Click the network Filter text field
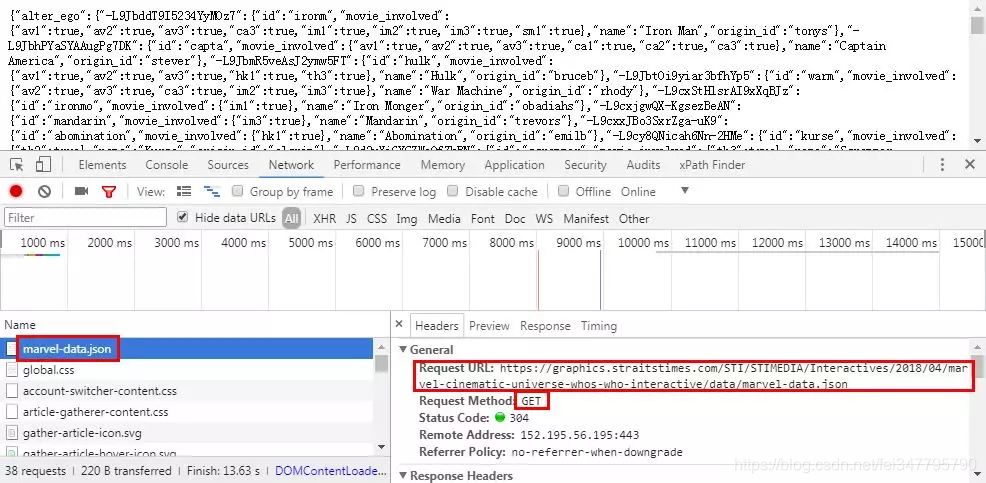The image size is (986, 483). pyautogui.click(x=86, y=218)
